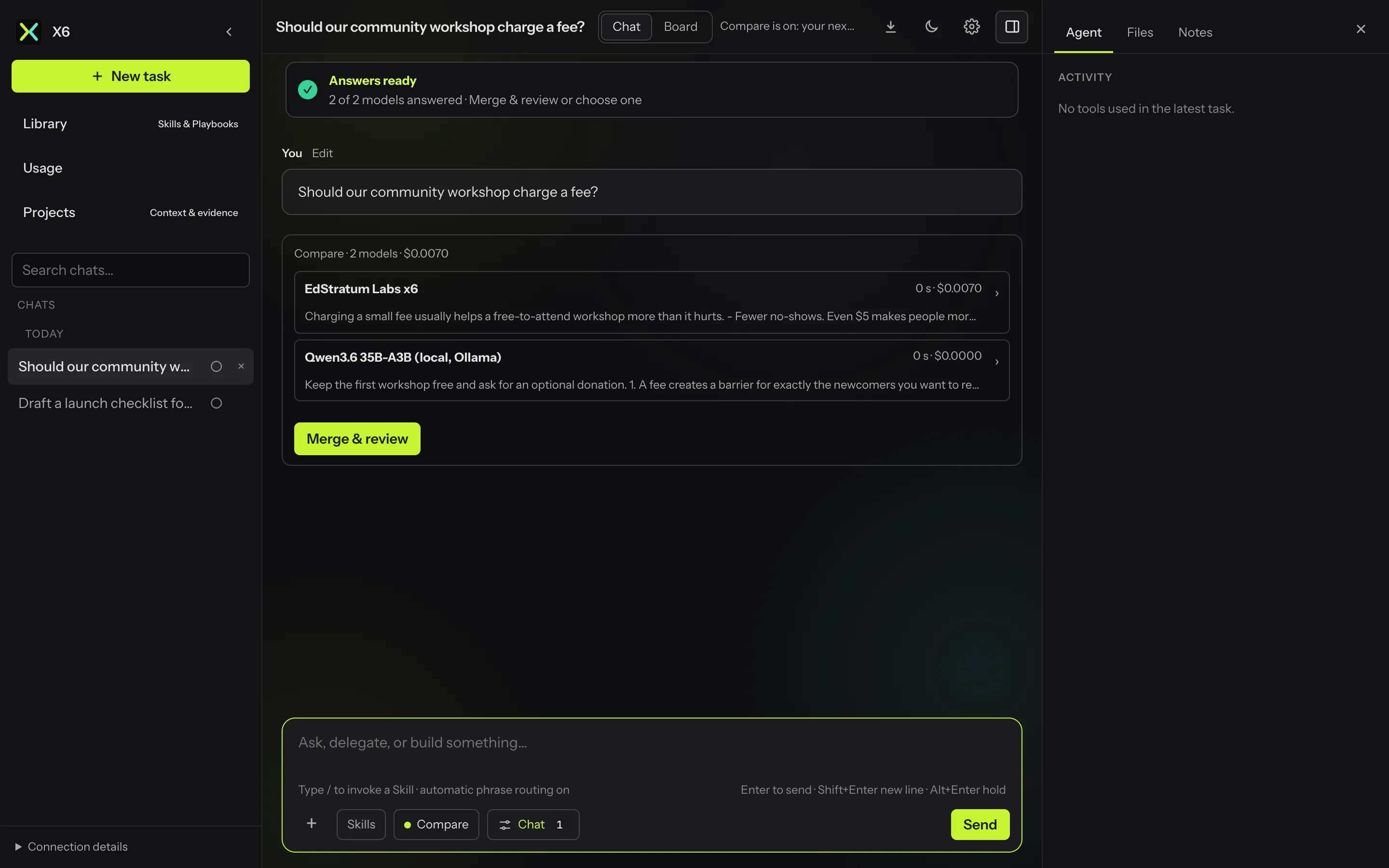
Task: Click Merge & review button
Action: (x=357, y=439)
